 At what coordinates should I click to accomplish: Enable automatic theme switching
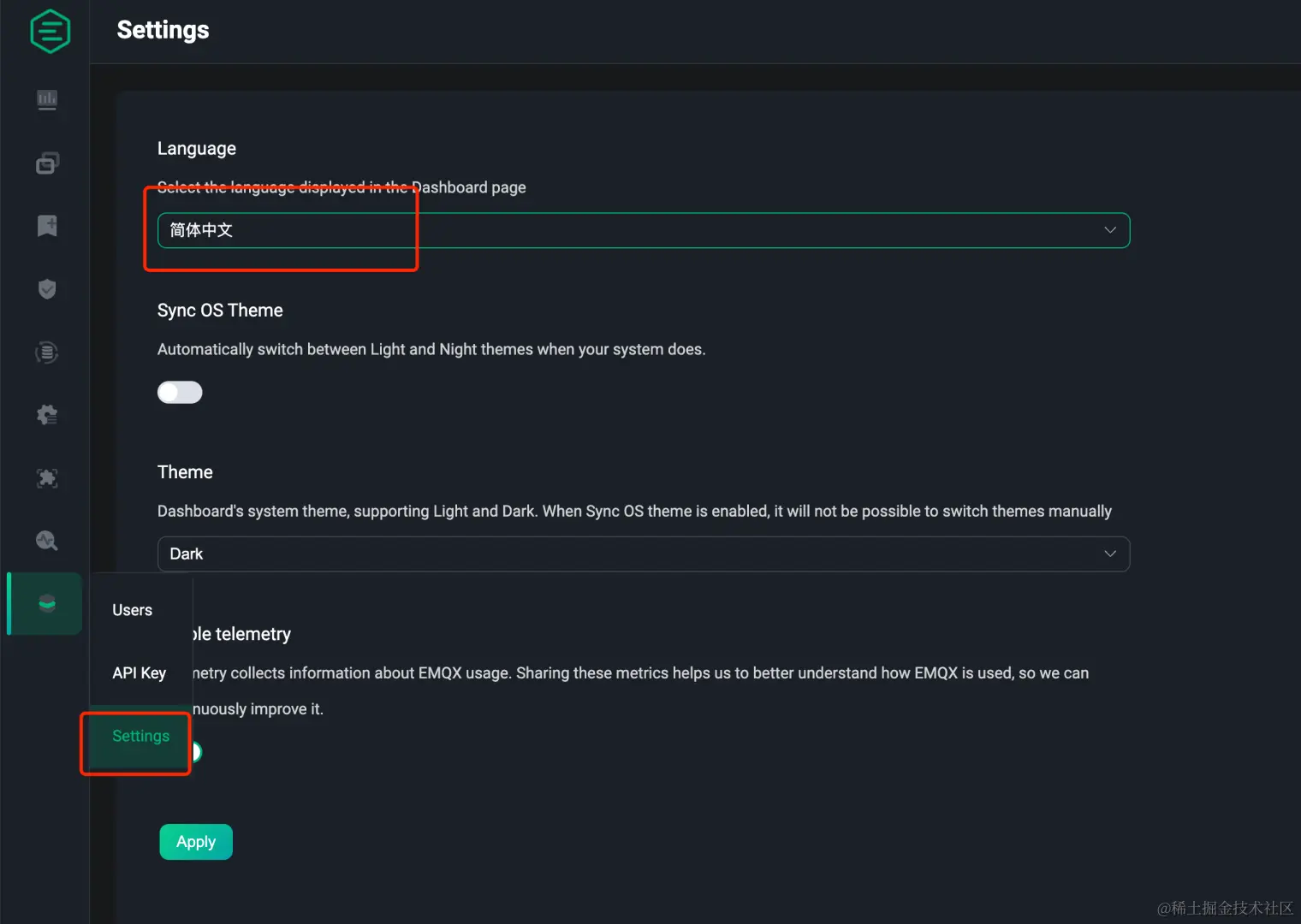(179, 392)
